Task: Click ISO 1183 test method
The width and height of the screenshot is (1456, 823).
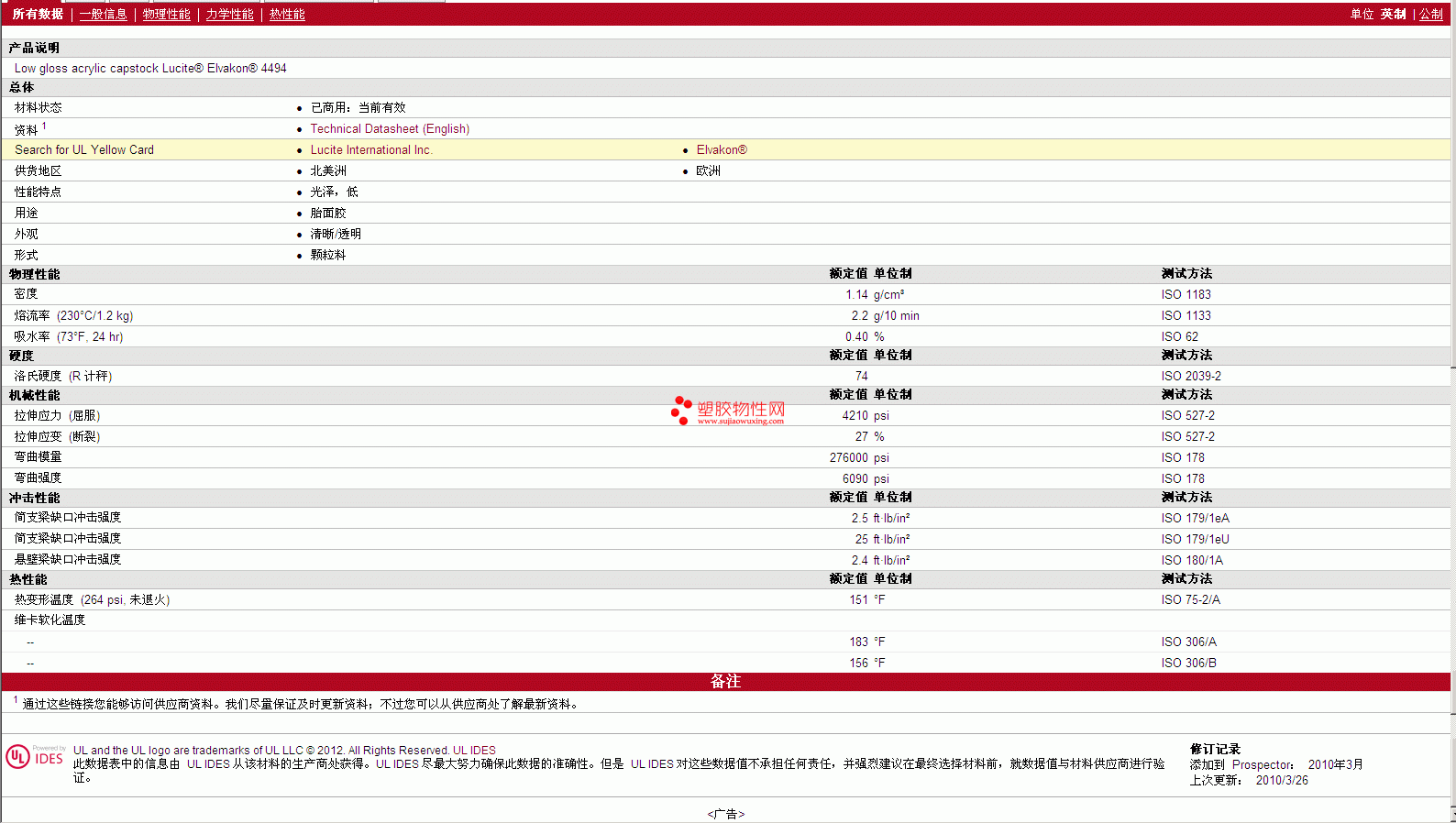Action: 1186,295
